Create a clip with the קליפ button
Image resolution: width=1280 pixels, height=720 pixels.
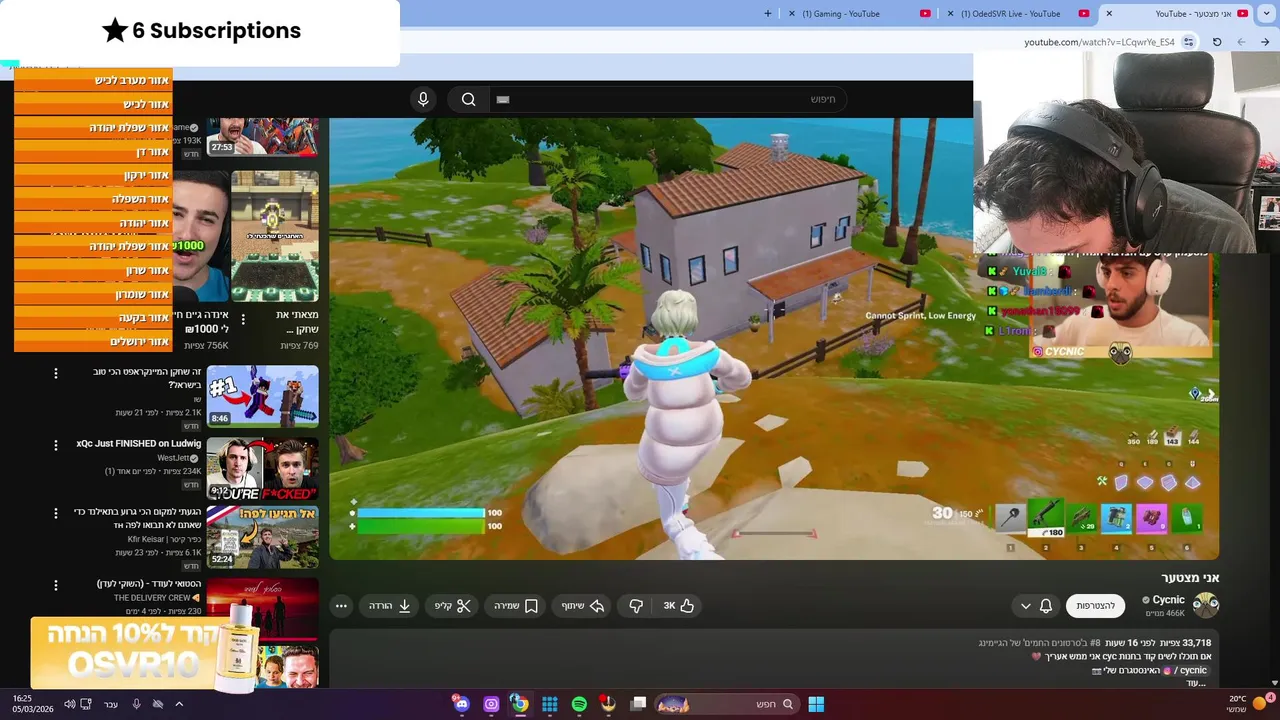pyautogui.click(x=452, y=606)
